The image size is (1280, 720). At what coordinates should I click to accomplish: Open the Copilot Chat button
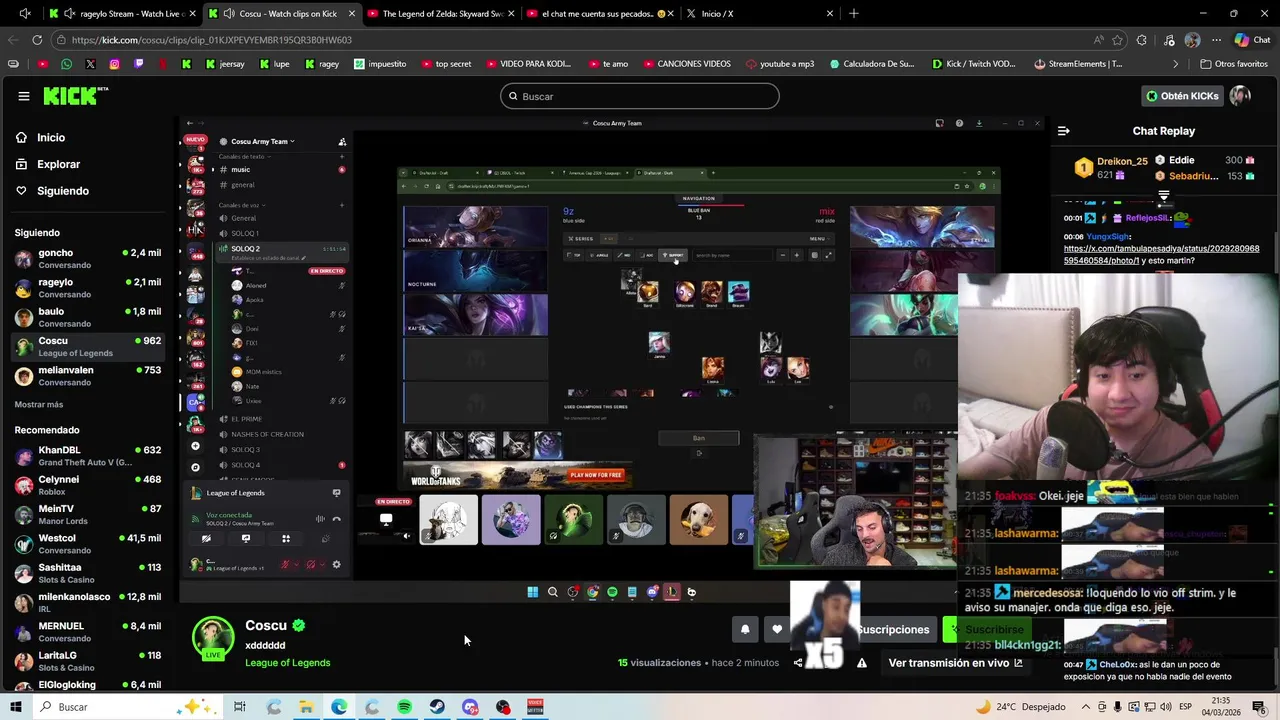coord(1253,40)
